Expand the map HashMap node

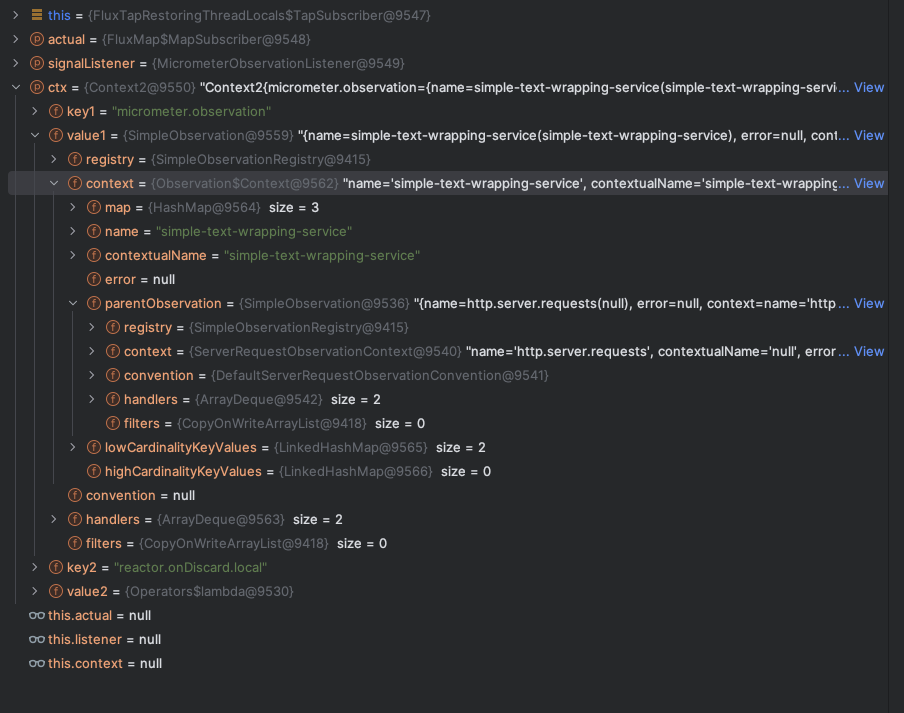point(73,208)
